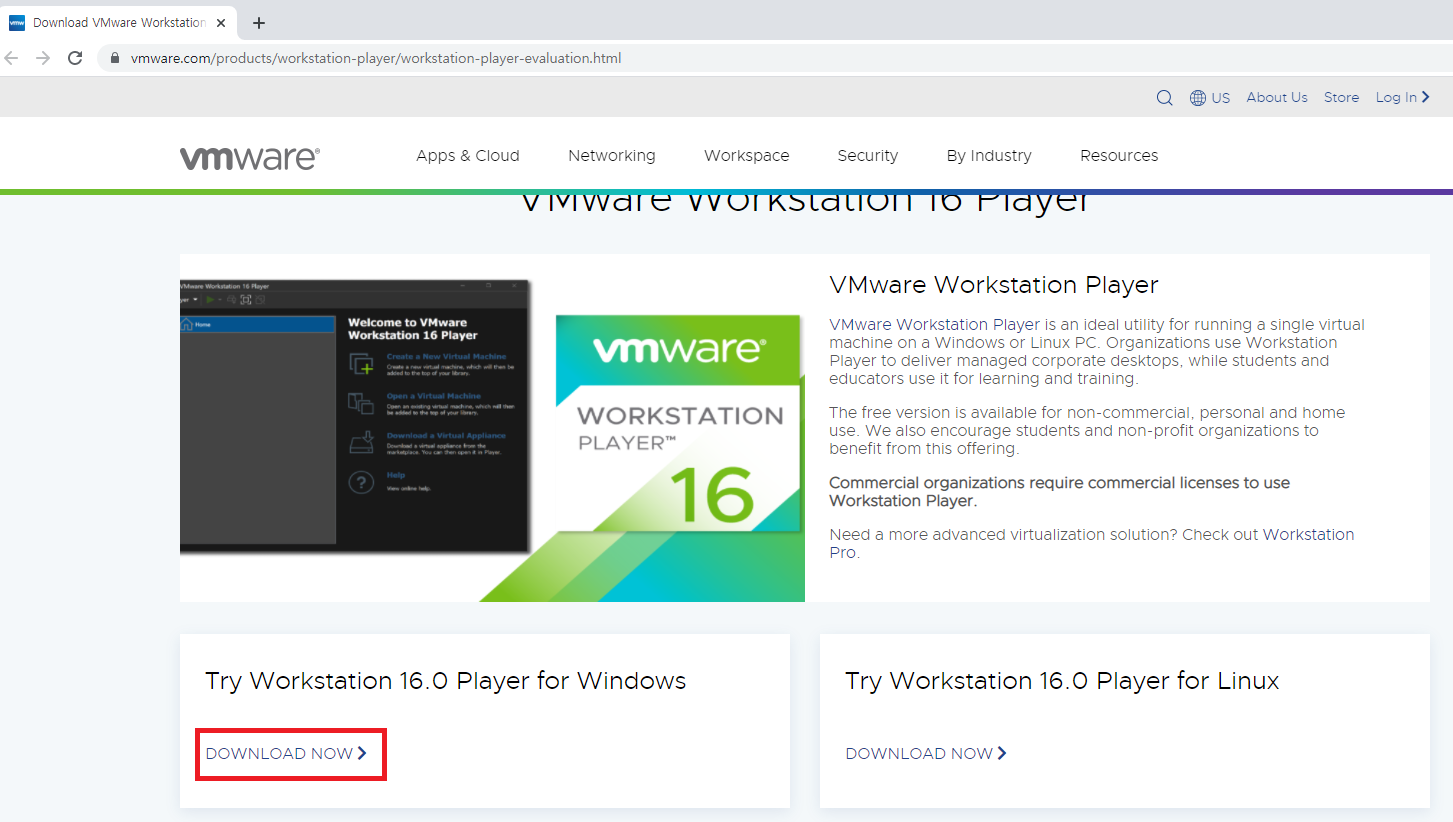Open the Resources menu
Screen dimensions: 1453x822
[x=1119, y=155]
